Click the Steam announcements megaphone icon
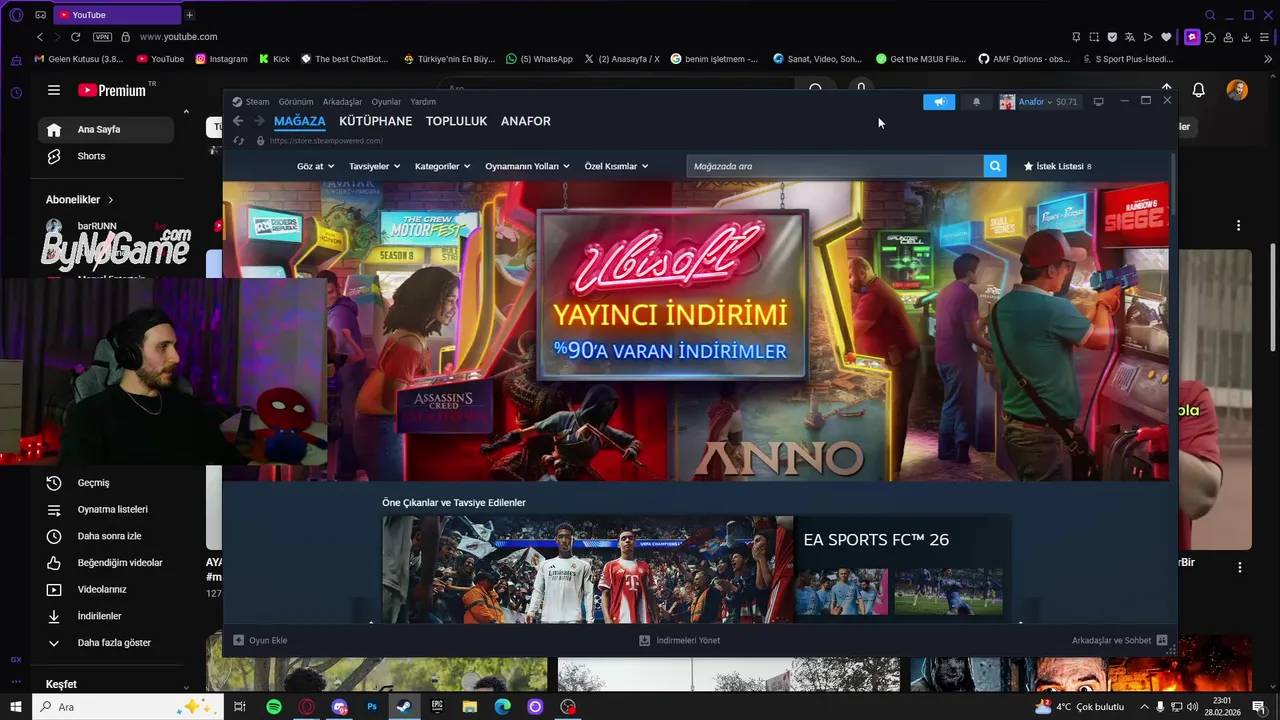Screen dimensions: 1280x720 (939, 102)
